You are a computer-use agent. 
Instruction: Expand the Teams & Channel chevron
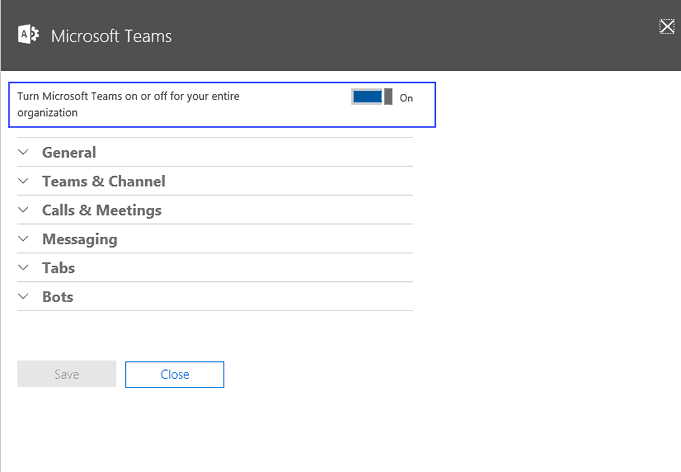click(23, 181)
